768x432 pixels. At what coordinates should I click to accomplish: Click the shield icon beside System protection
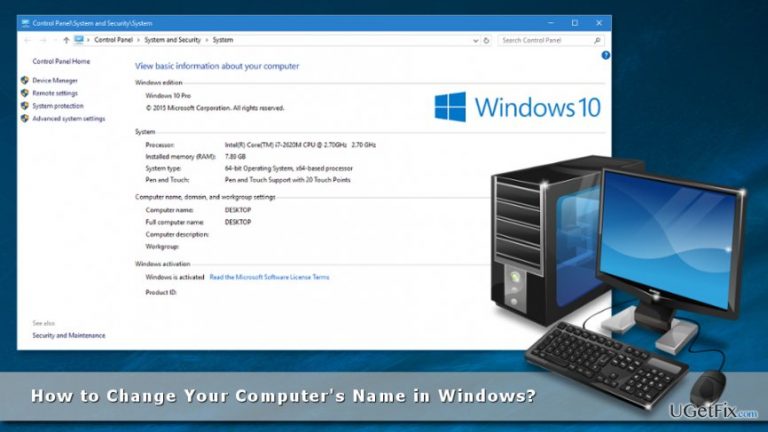pos(25,105)
